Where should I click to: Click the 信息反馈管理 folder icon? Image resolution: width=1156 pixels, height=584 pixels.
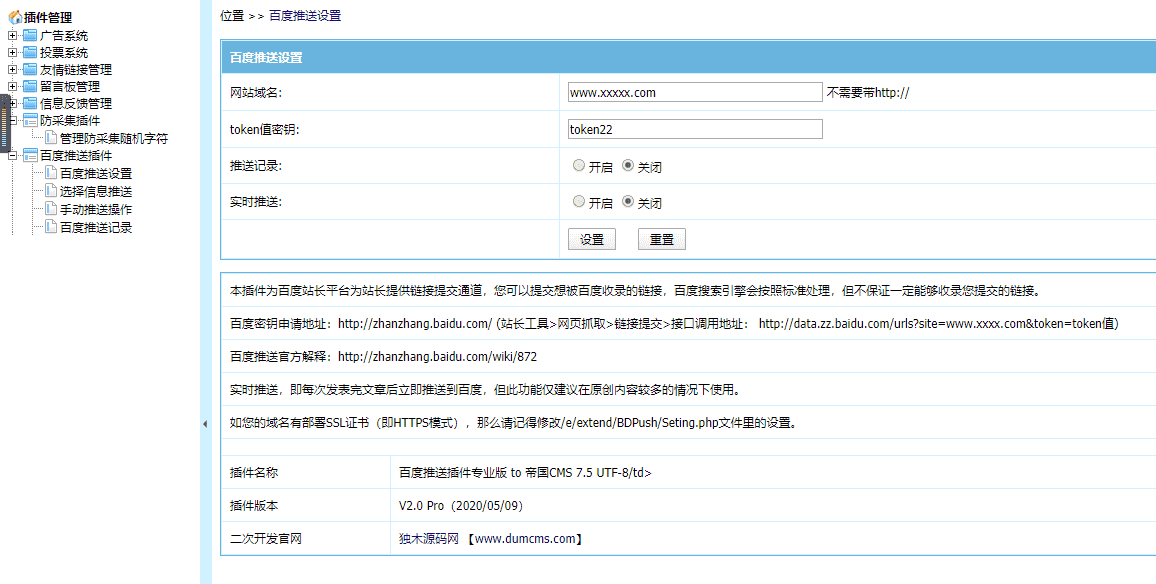tap(29, 103)
